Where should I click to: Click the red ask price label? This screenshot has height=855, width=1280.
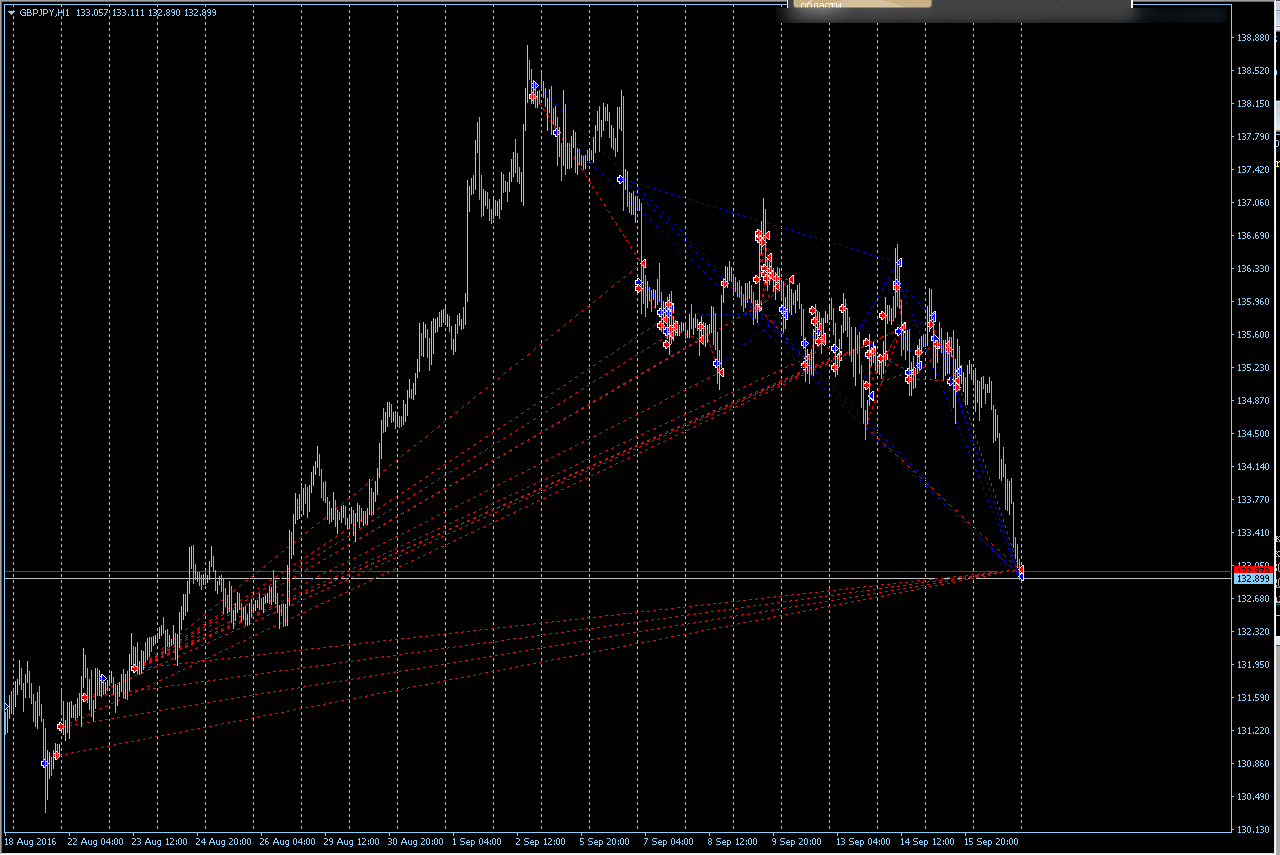coord(1253,568)
